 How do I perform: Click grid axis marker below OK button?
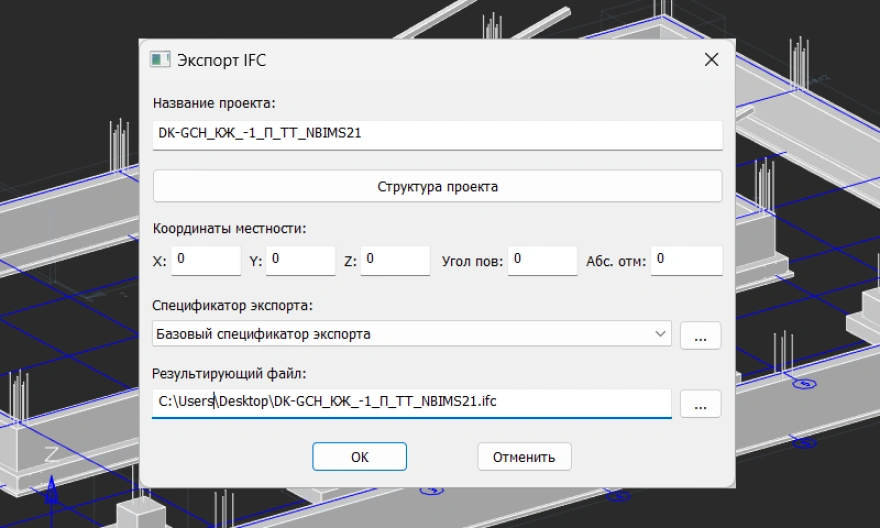point(431,491)
